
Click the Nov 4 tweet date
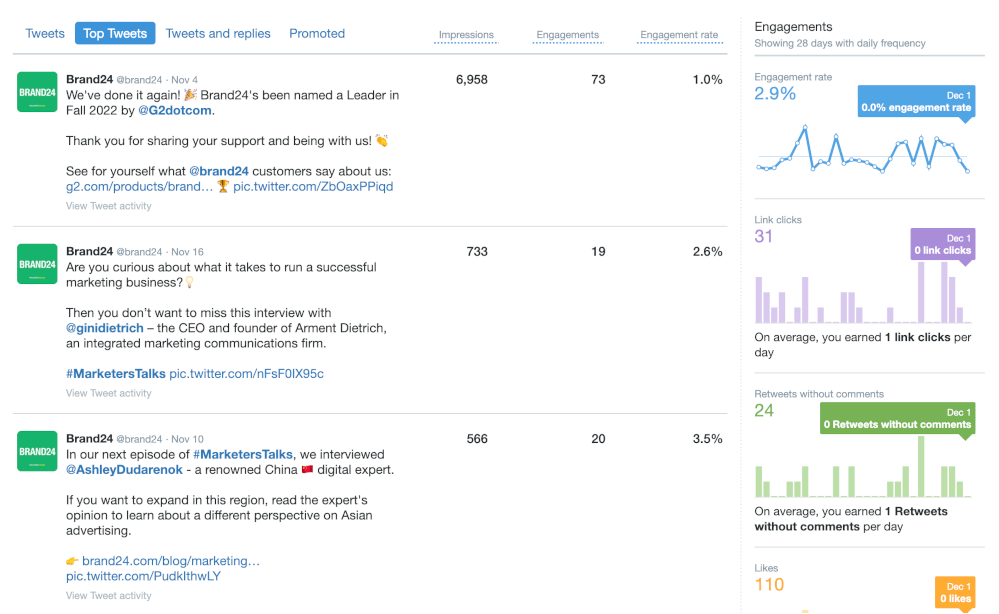pos(184,80)
